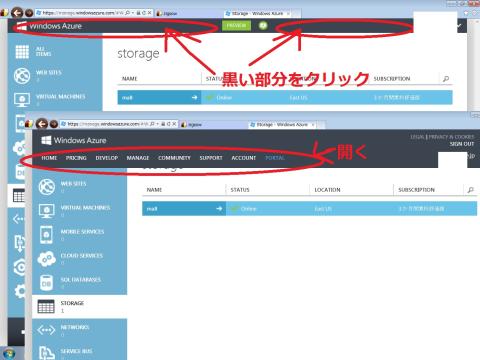The width and height of the screenshot is (480, 360).
Task: Click Windows Azure logo in upper window header
Action: [x=49, y=26]
